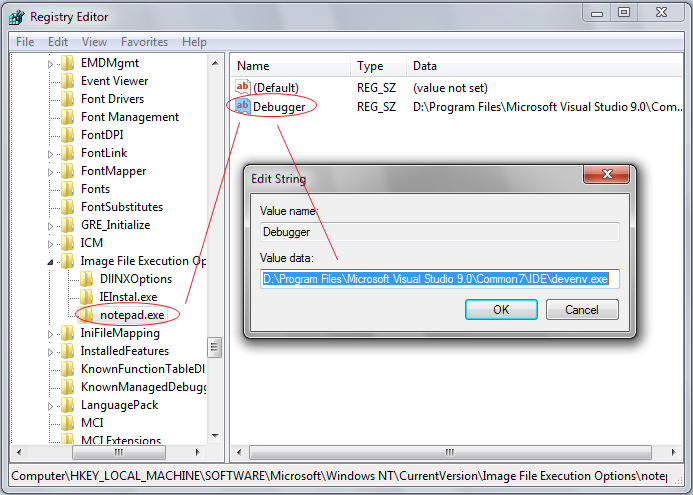Click the IEInstal.exe folder icon
The image size is (693, 495).
(87, 297)
